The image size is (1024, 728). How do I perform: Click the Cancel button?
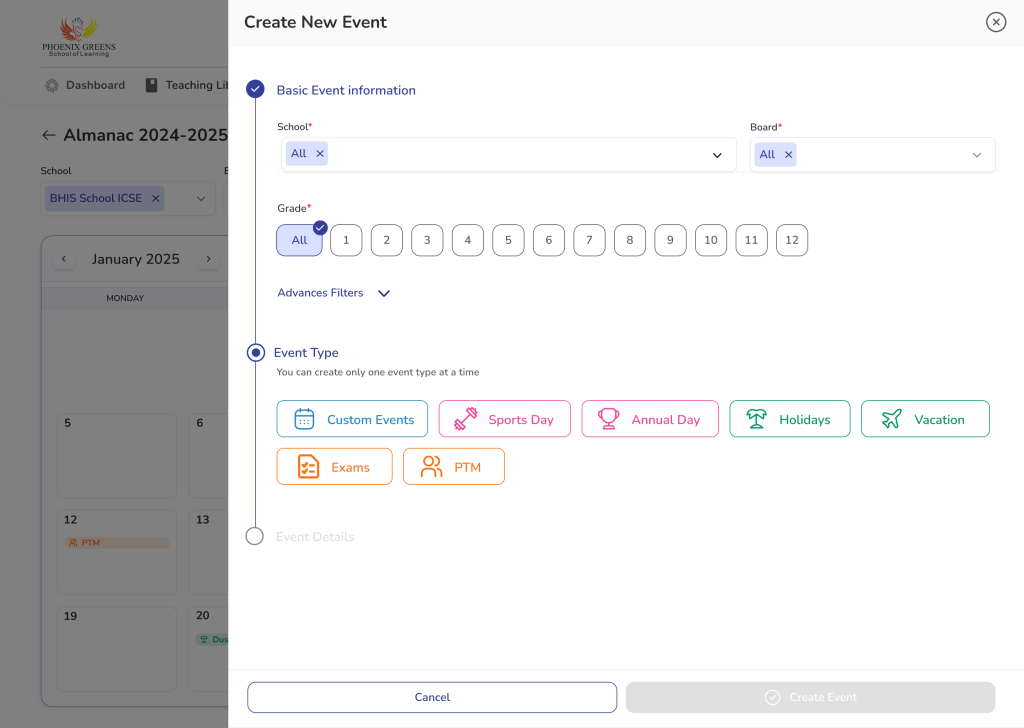pyautogui.click(x=432, y=697)
